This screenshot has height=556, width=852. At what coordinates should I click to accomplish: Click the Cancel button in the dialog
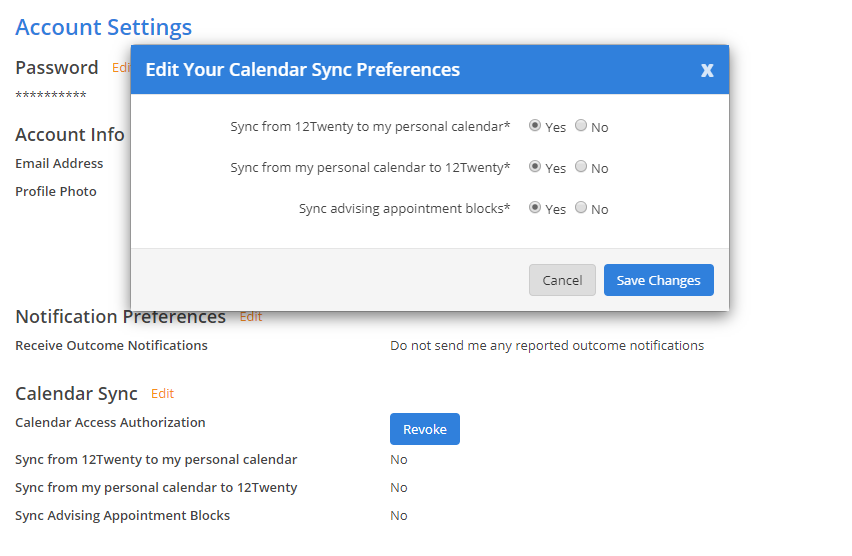tap(562, 280)
